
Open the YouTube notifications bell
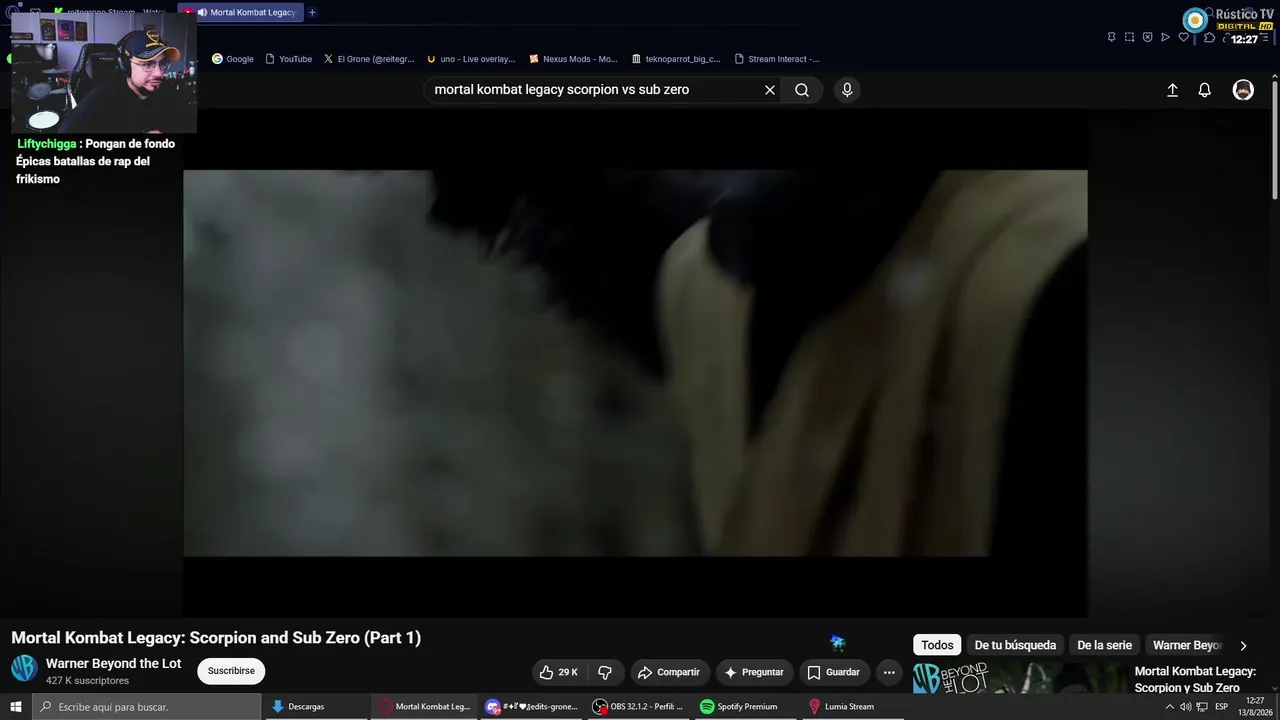tap(1205, 90)
